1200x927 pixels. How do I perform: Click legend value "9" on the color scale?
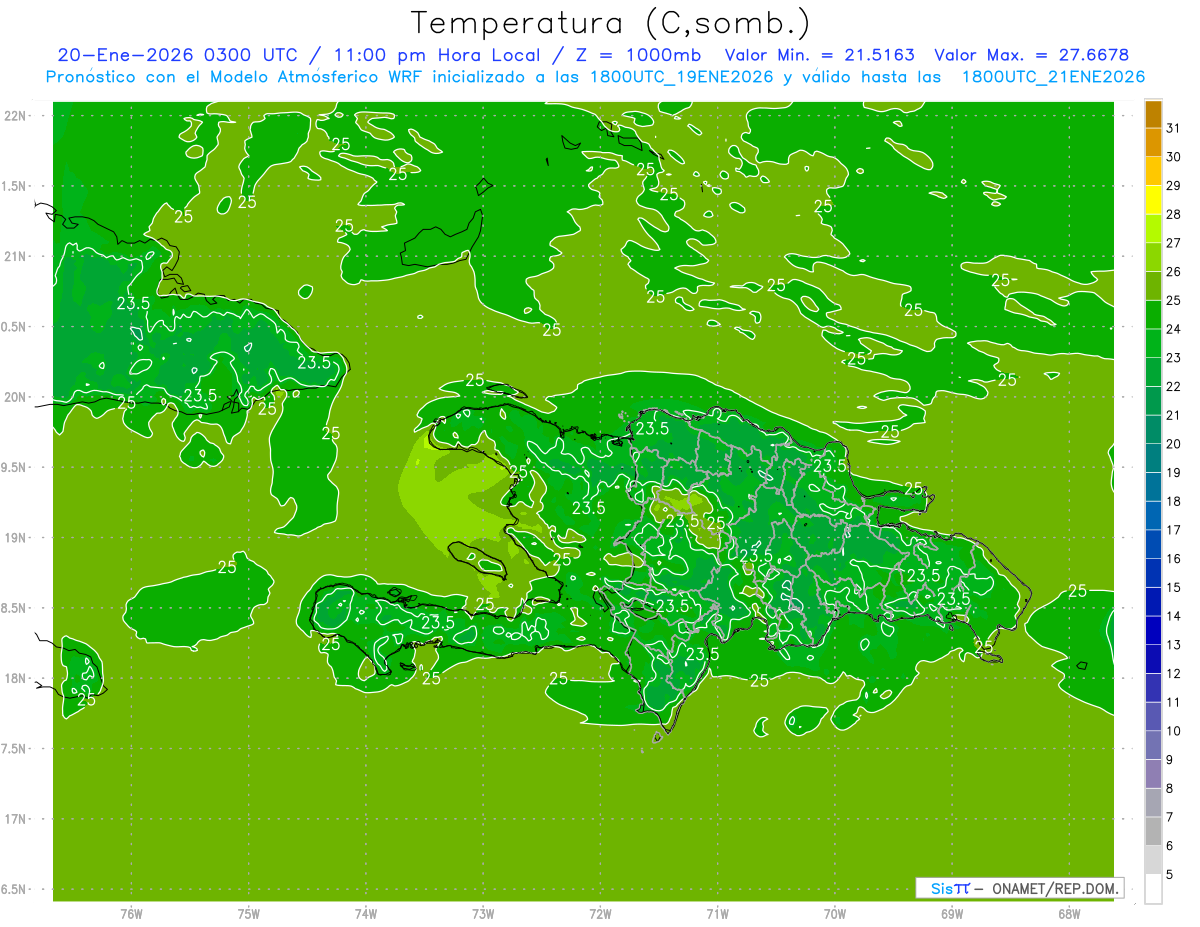pyautogui.click(x=1170, y=760)
